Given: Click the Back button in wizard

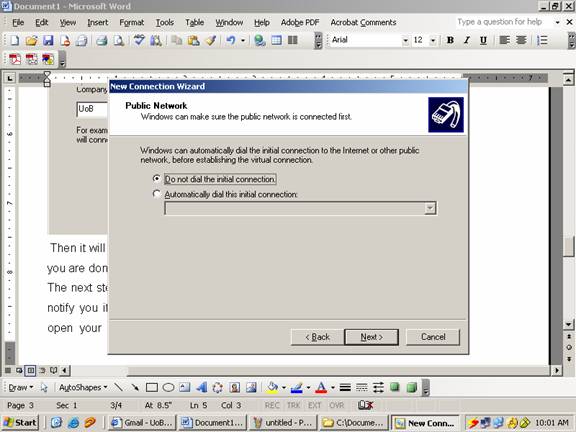Looking at the screenshot, I should (x=317, y=337).
